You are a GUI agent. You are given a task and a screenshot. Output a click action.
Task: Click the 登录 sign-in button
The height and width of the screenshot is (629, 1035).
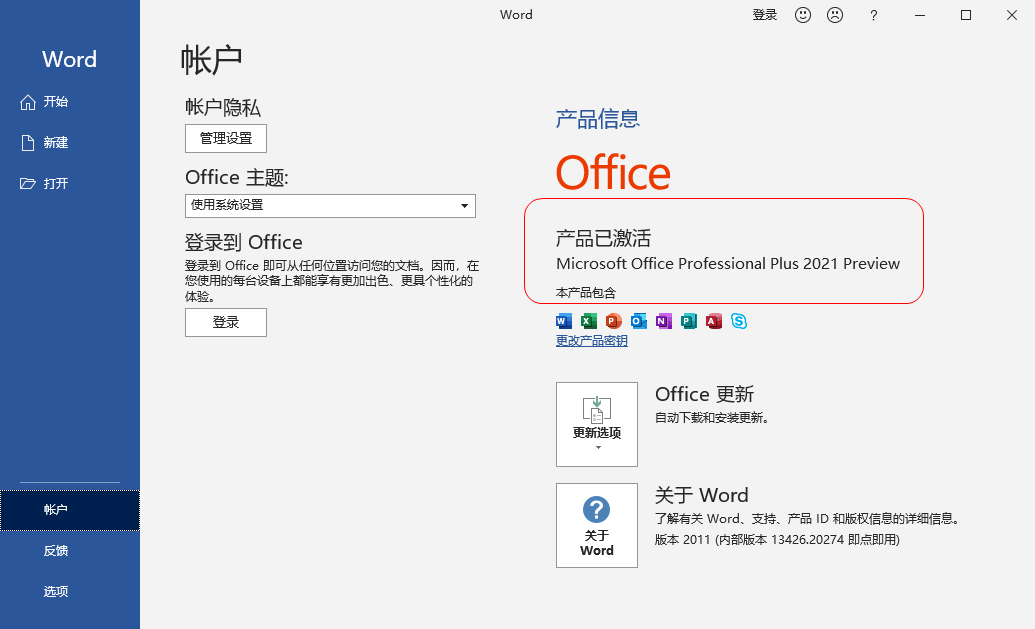pos(225,322)
